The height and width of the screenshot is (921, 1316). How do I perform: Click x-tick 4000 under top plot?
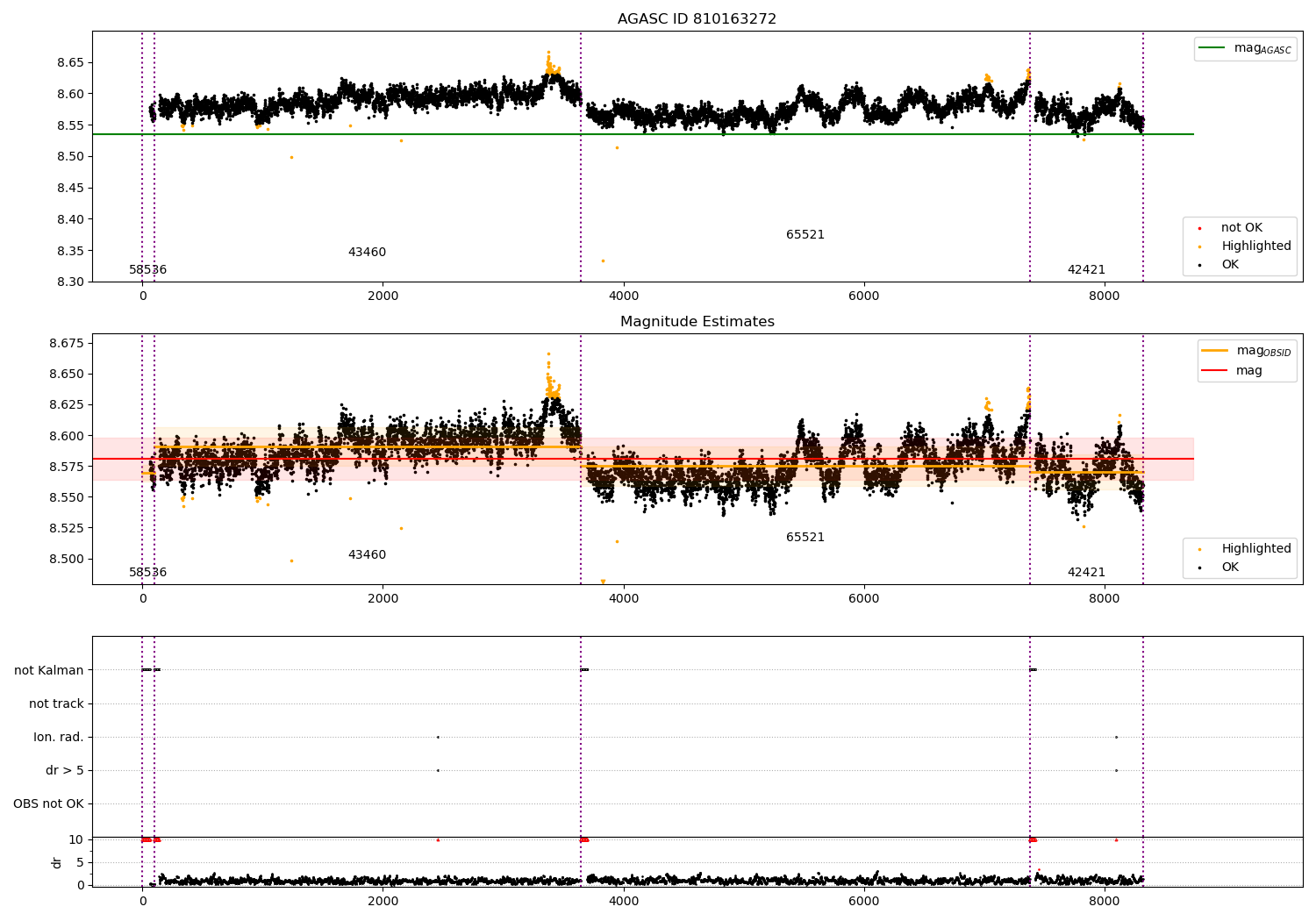(624, 296)
